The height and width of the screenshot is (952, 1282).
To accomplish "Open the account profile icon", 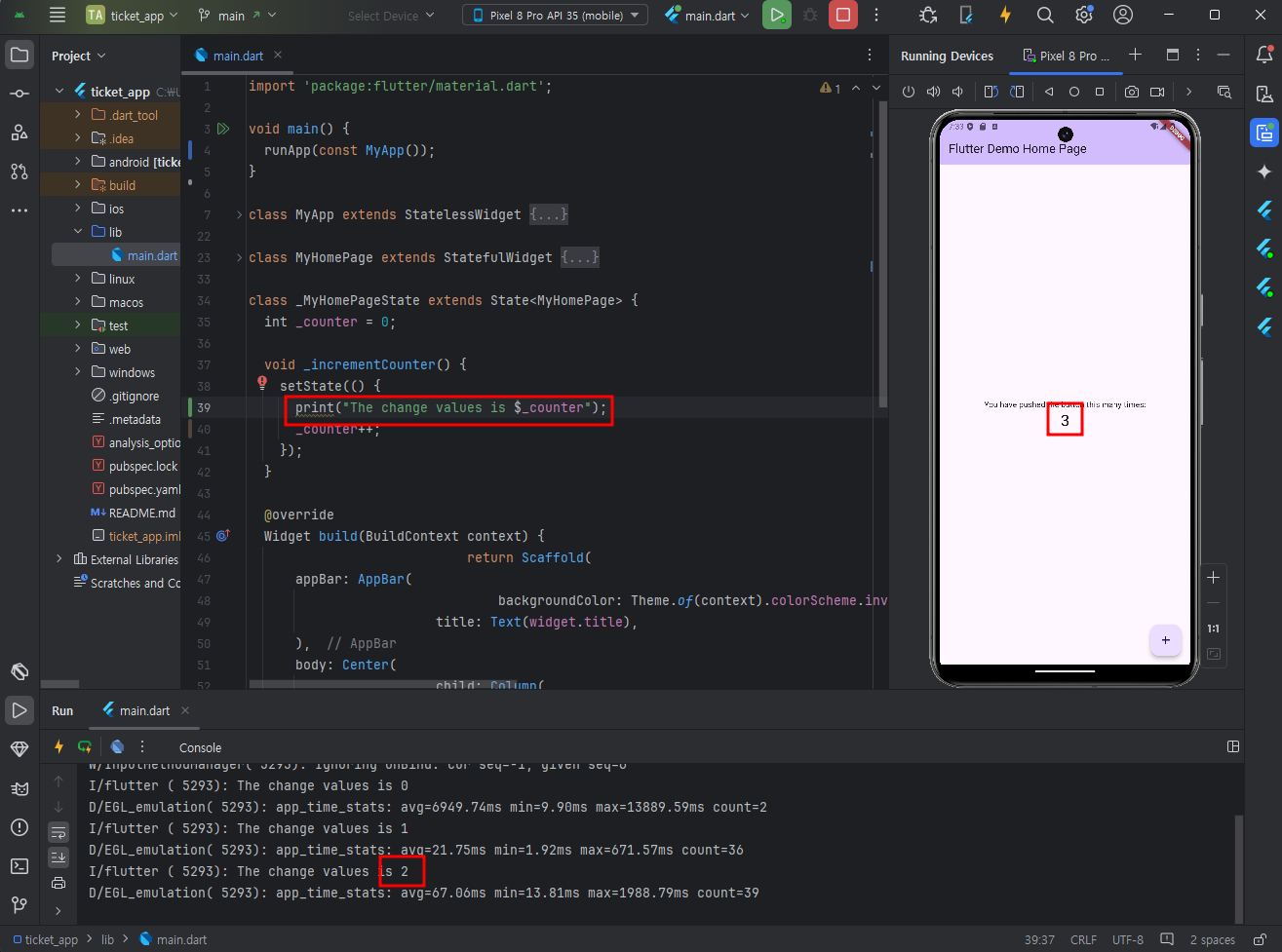I will pos(1123,15).
